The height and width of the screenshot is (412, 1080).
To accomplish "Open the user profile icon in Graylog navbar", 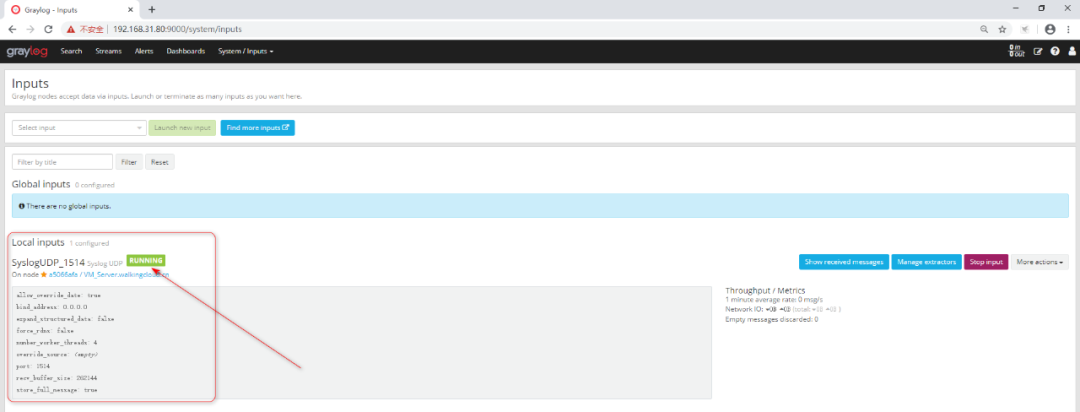I will [1072, 52].
